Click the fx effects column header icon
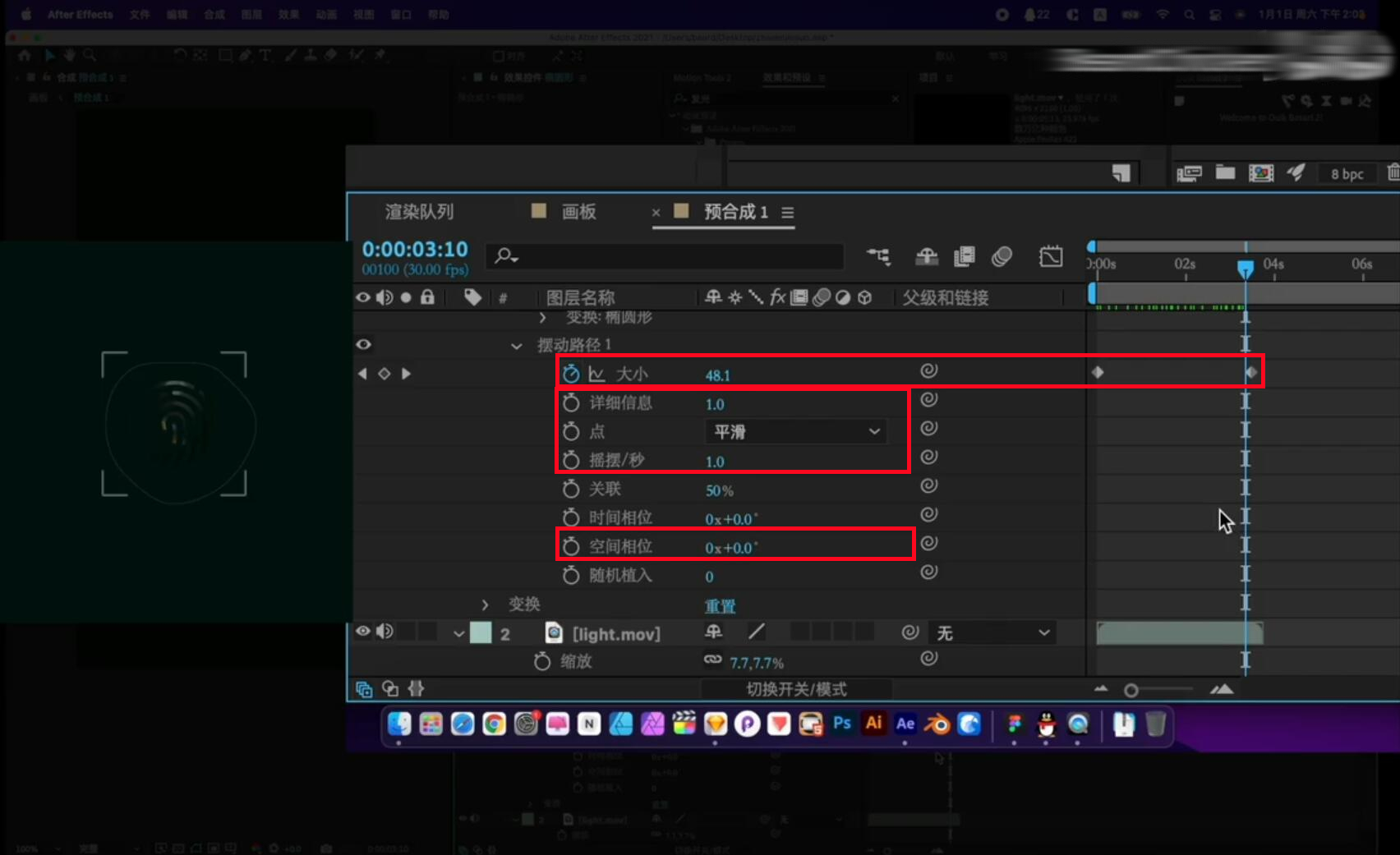Viewport: 1400px width, 855px height. point(777,297)
